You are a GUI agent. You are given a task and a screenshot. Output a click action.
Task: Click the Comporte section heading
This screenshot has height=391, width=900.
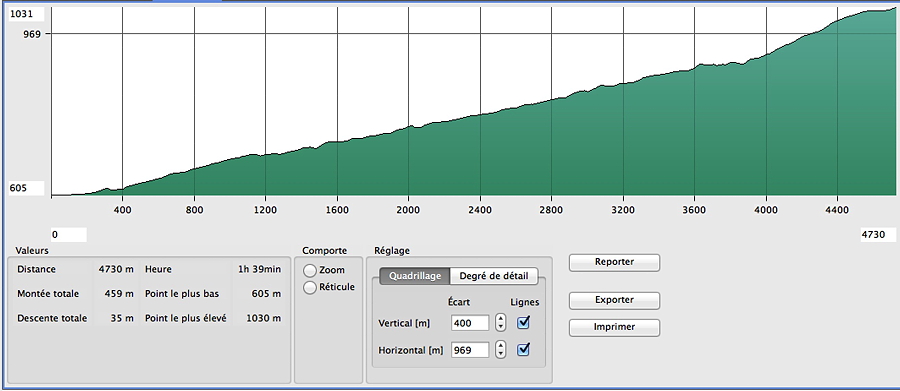(x=325, y=251)
